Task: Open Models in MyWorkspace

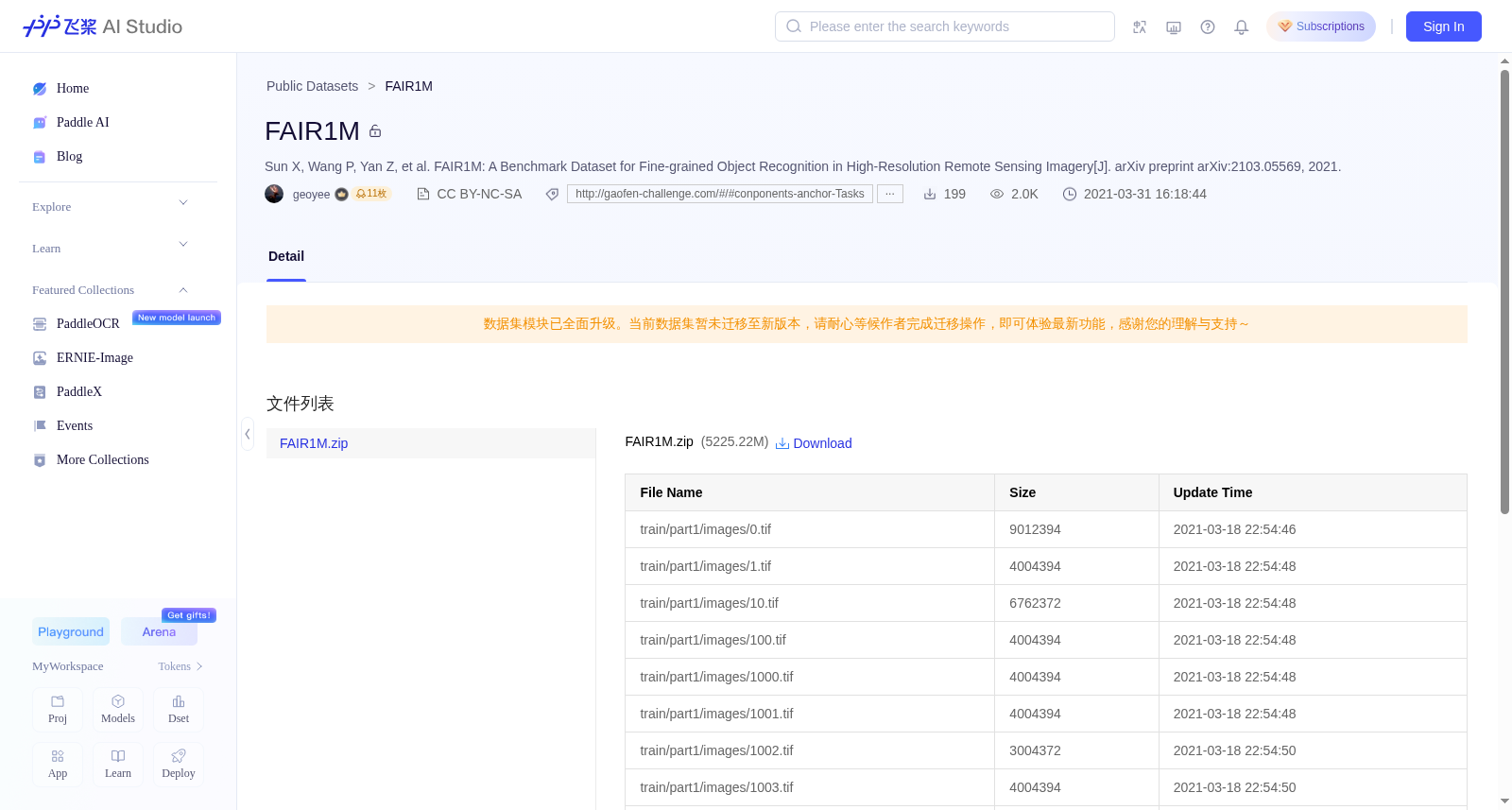Action: [118, 710]
